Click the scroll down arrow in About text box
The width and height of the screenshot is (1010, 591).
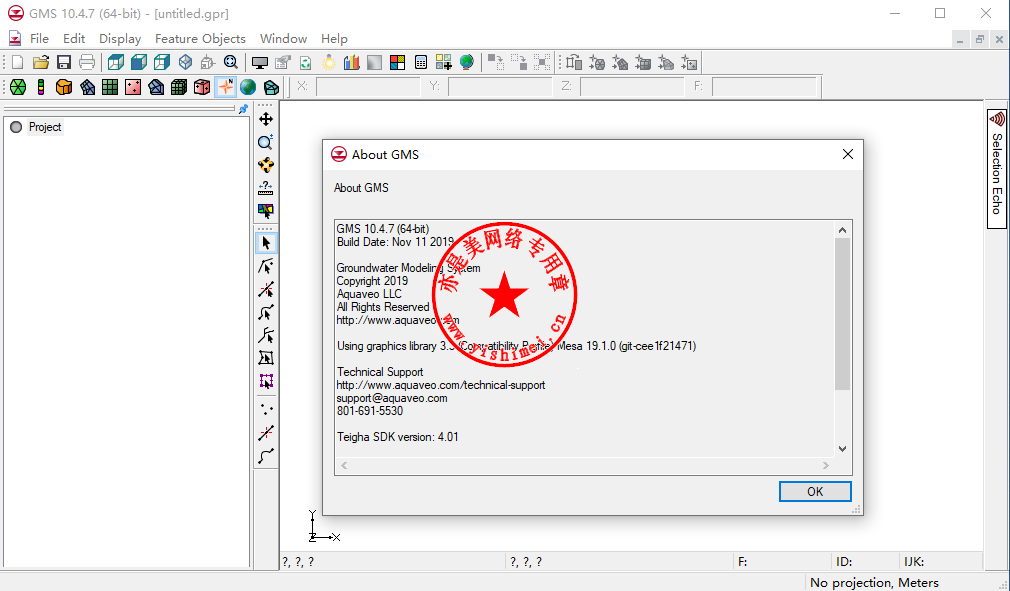[x=843, y=449]
